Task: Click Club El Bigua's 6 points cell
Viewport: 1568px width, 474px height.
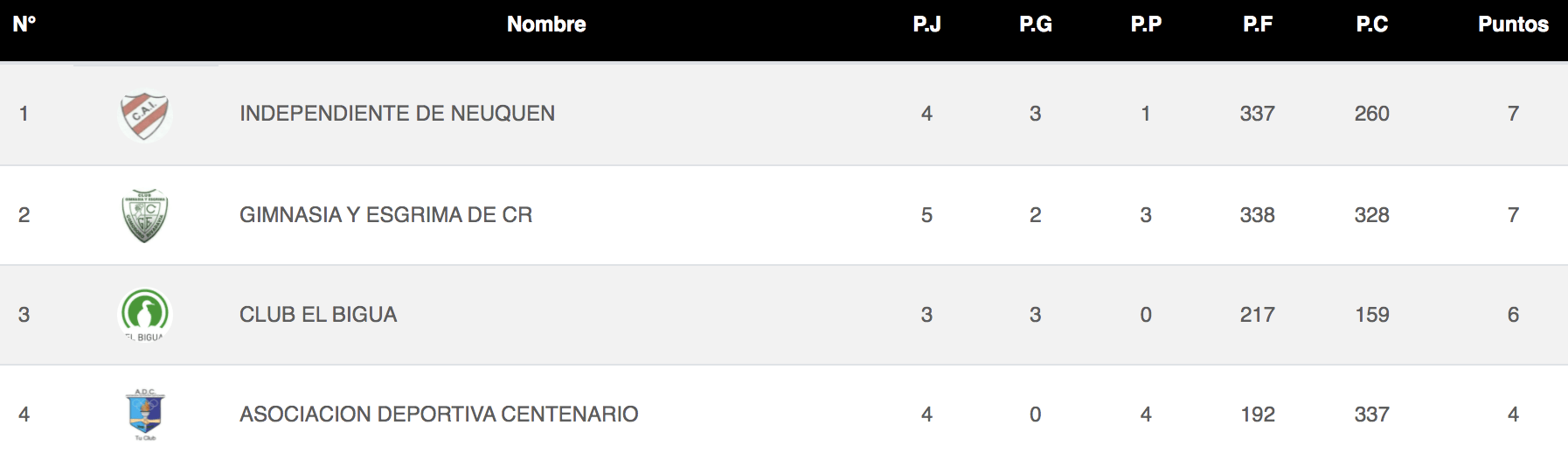Action: pos(1513,315)
